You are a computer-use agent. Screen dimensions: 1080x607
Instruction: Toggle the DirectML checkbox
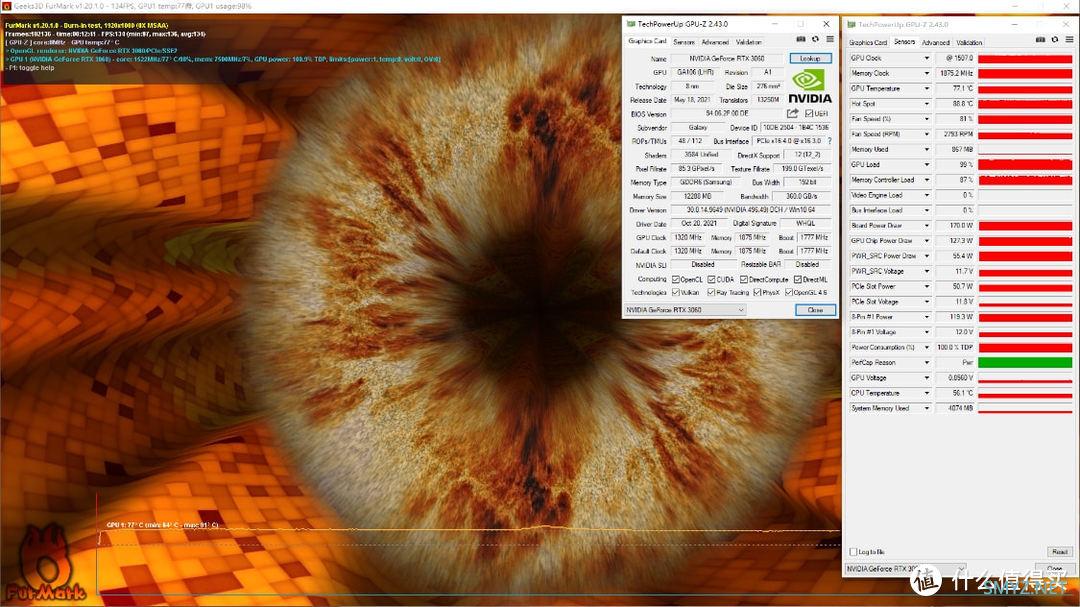coord(798,280)
